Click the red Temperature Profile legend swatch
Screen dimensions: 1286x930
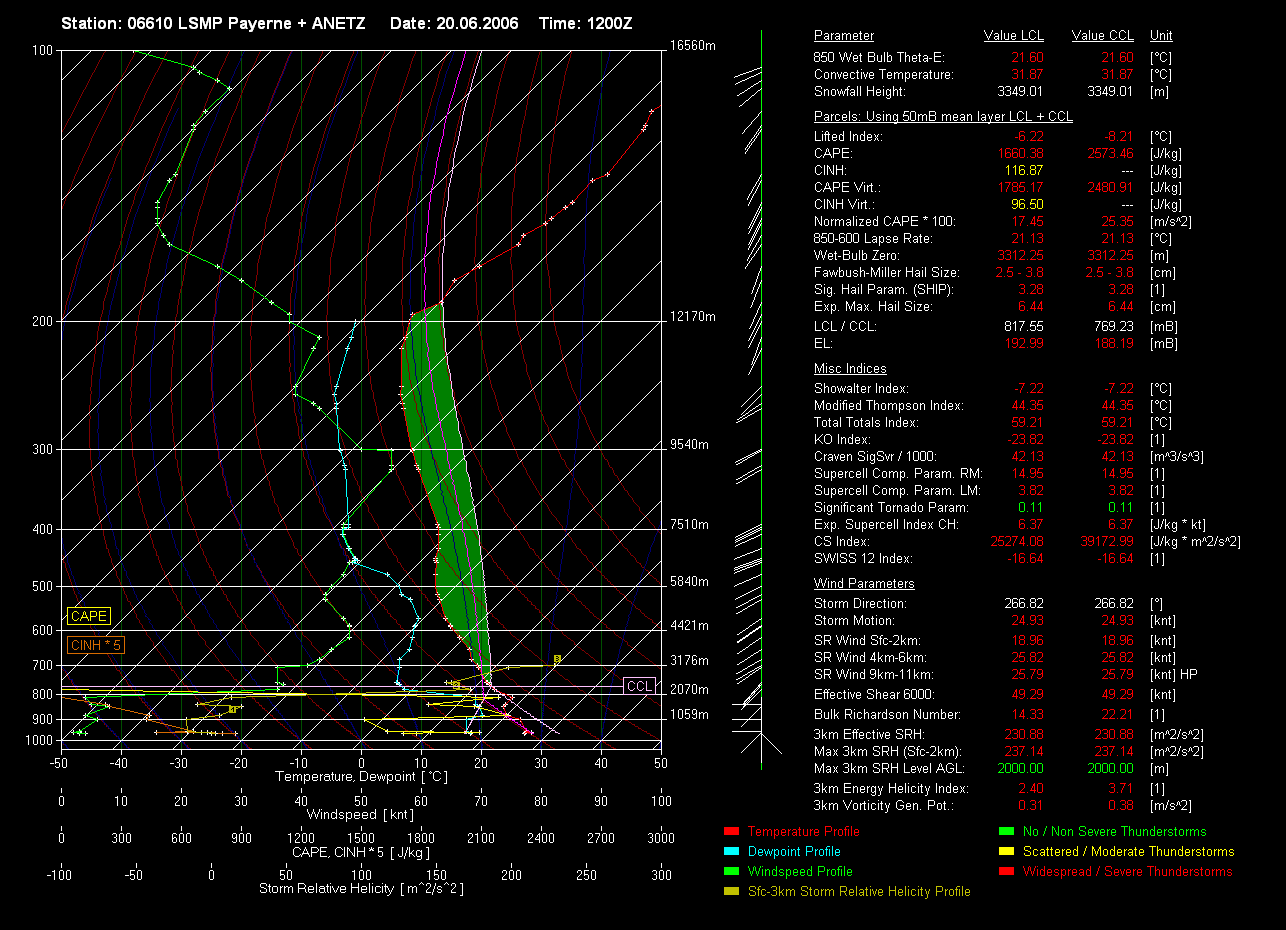click(730, 831)
